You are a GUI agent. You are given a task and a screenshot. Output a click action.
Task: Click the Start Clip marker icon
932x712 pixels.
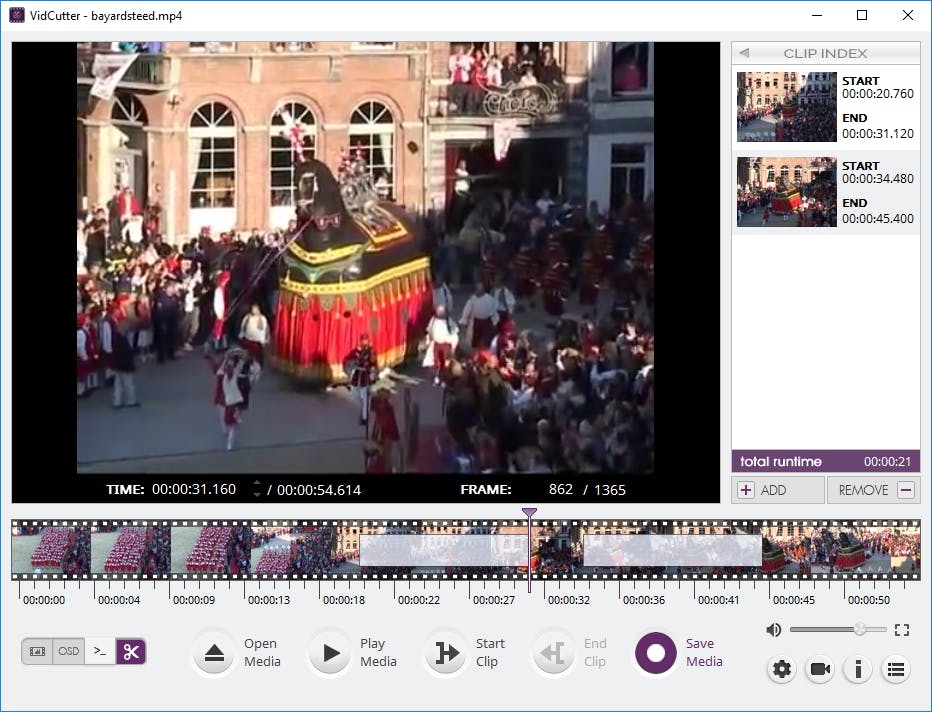446,653
